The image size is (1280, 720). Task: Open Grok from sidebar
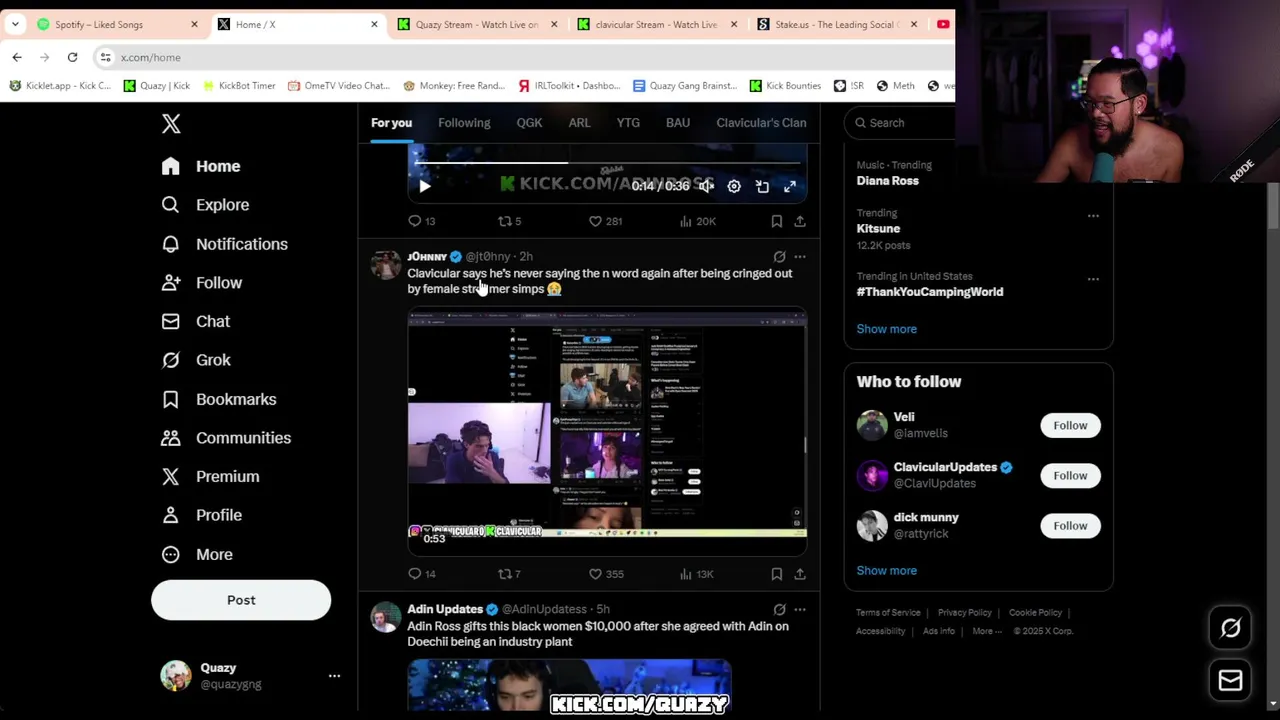point(196,360)
